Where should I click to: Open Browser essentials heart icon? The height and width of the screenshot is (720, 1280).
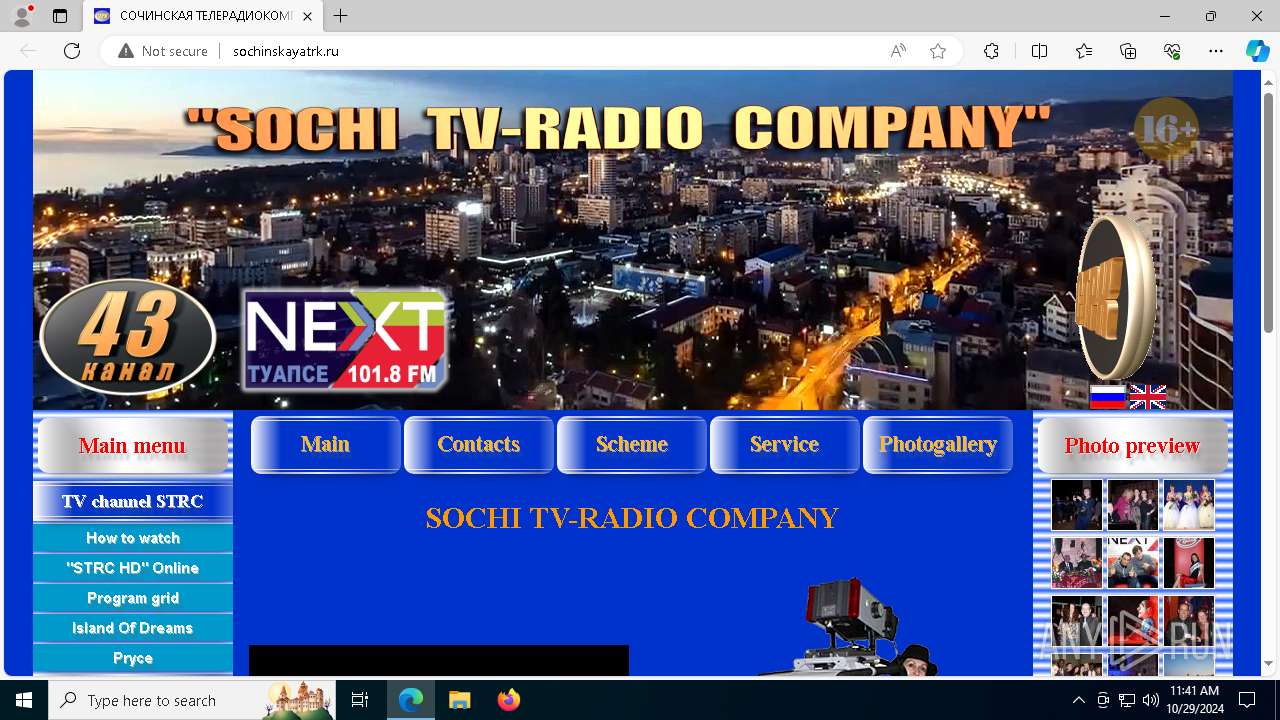click(x=1172, y=51)
